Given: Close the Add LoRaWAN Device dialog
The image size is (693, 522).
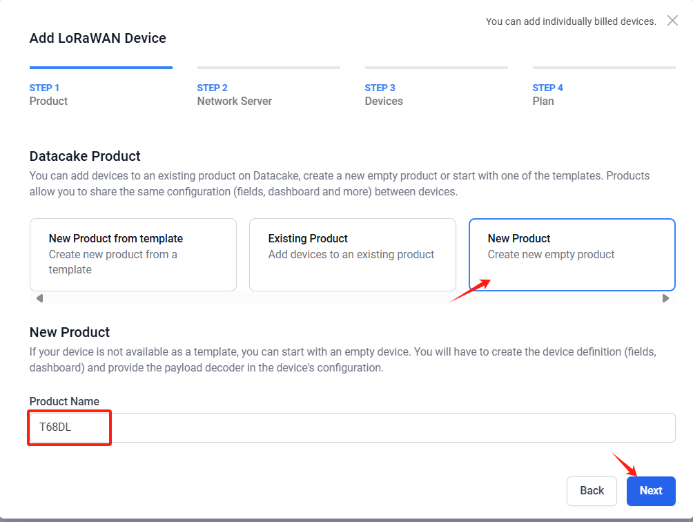Looking at the screenshot, I should [x=672, y=20].
